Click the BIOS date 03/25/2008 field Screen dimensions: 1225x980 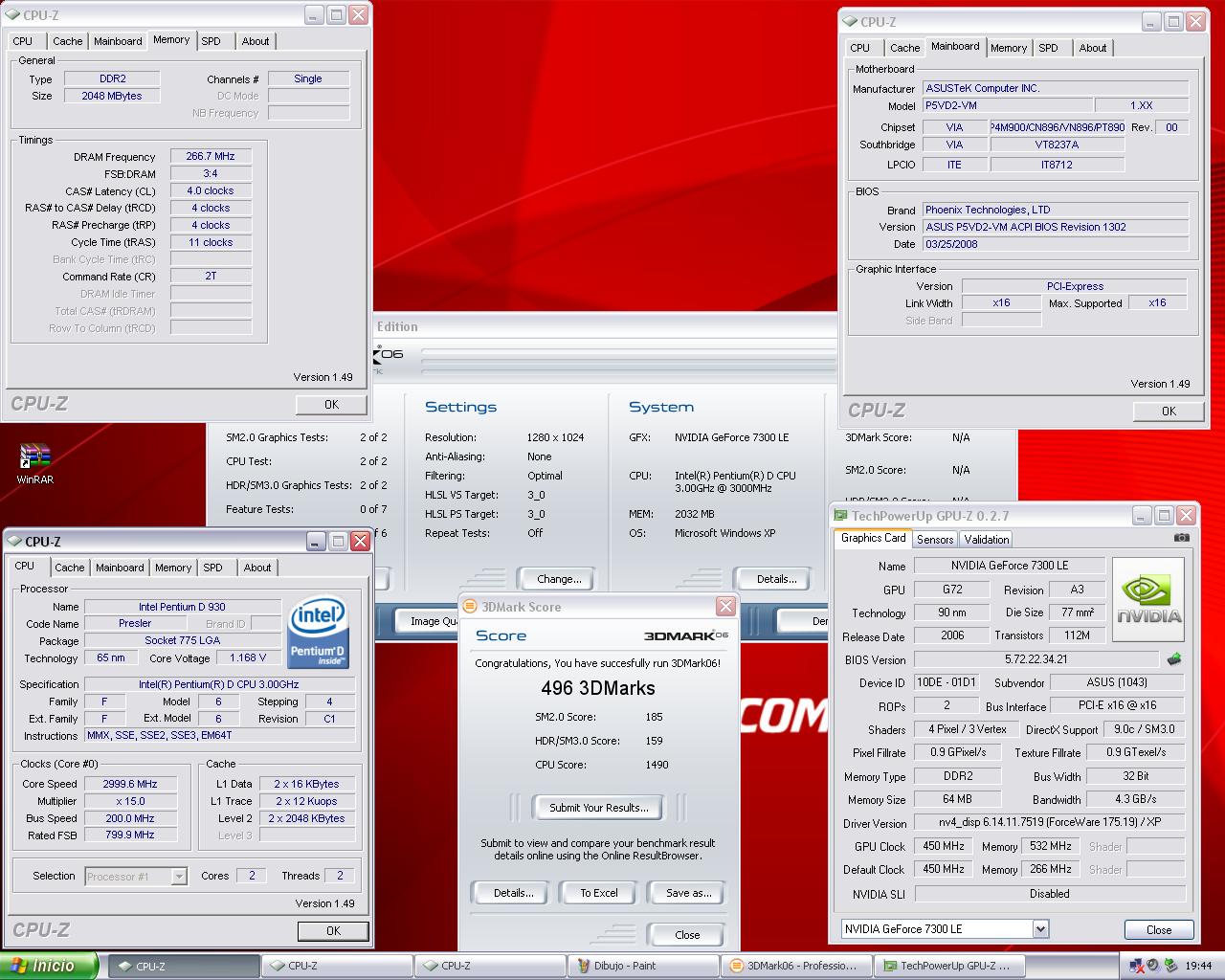pos(1056,244)
